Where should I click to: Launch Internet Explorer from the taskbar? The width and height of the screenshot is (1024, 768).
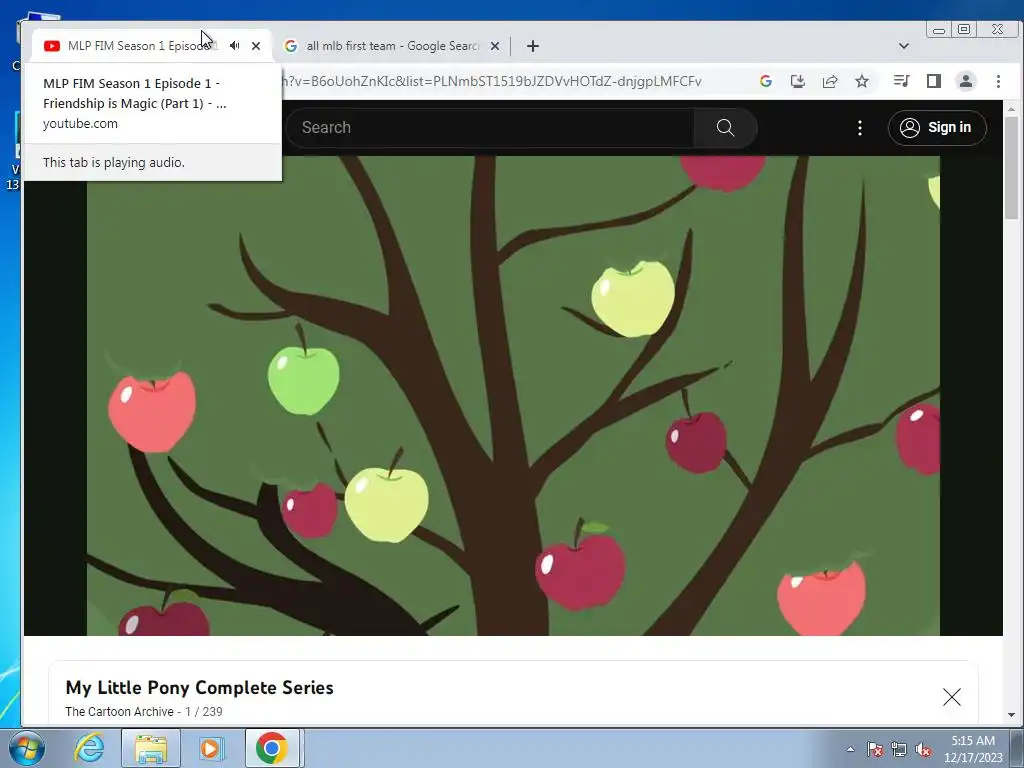pyautogui.click(x=88, y=748)
